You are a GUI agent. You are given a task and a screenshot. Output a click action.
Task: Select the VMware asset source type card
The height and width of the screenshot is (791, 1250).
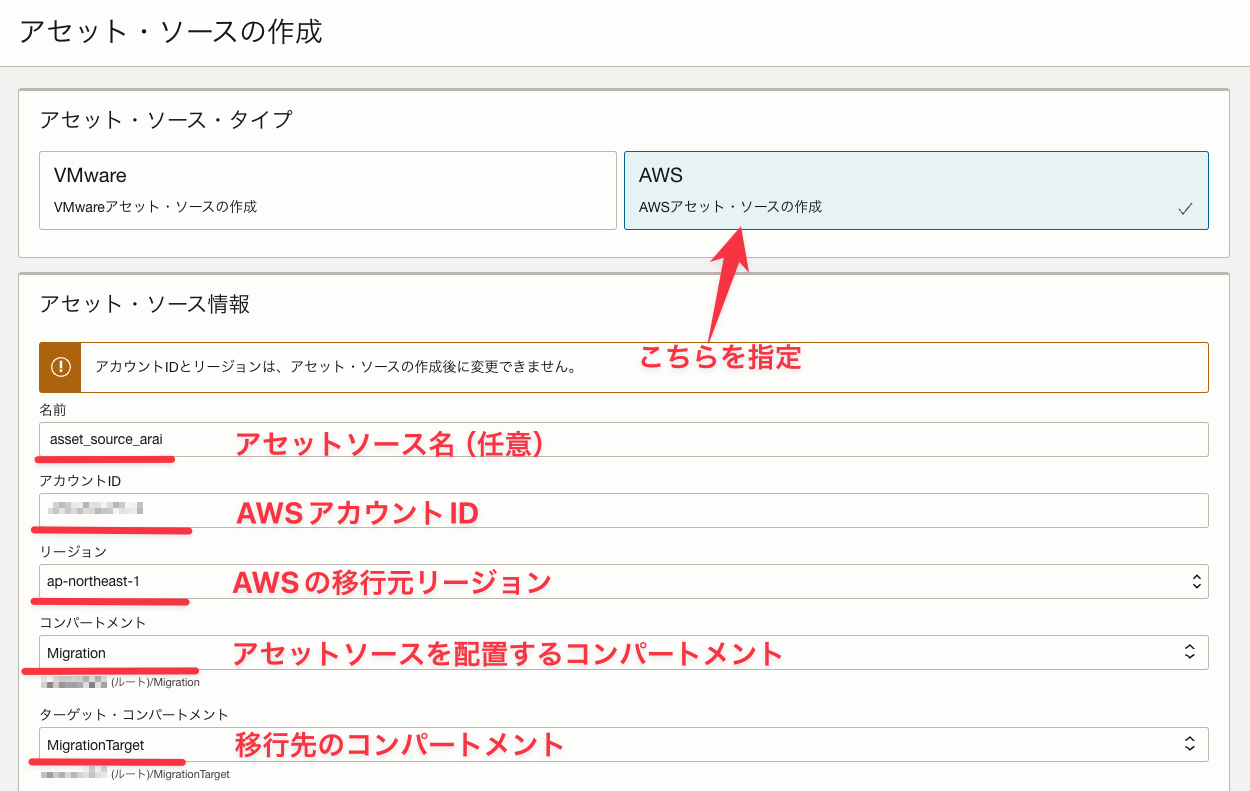coord(328,190)
